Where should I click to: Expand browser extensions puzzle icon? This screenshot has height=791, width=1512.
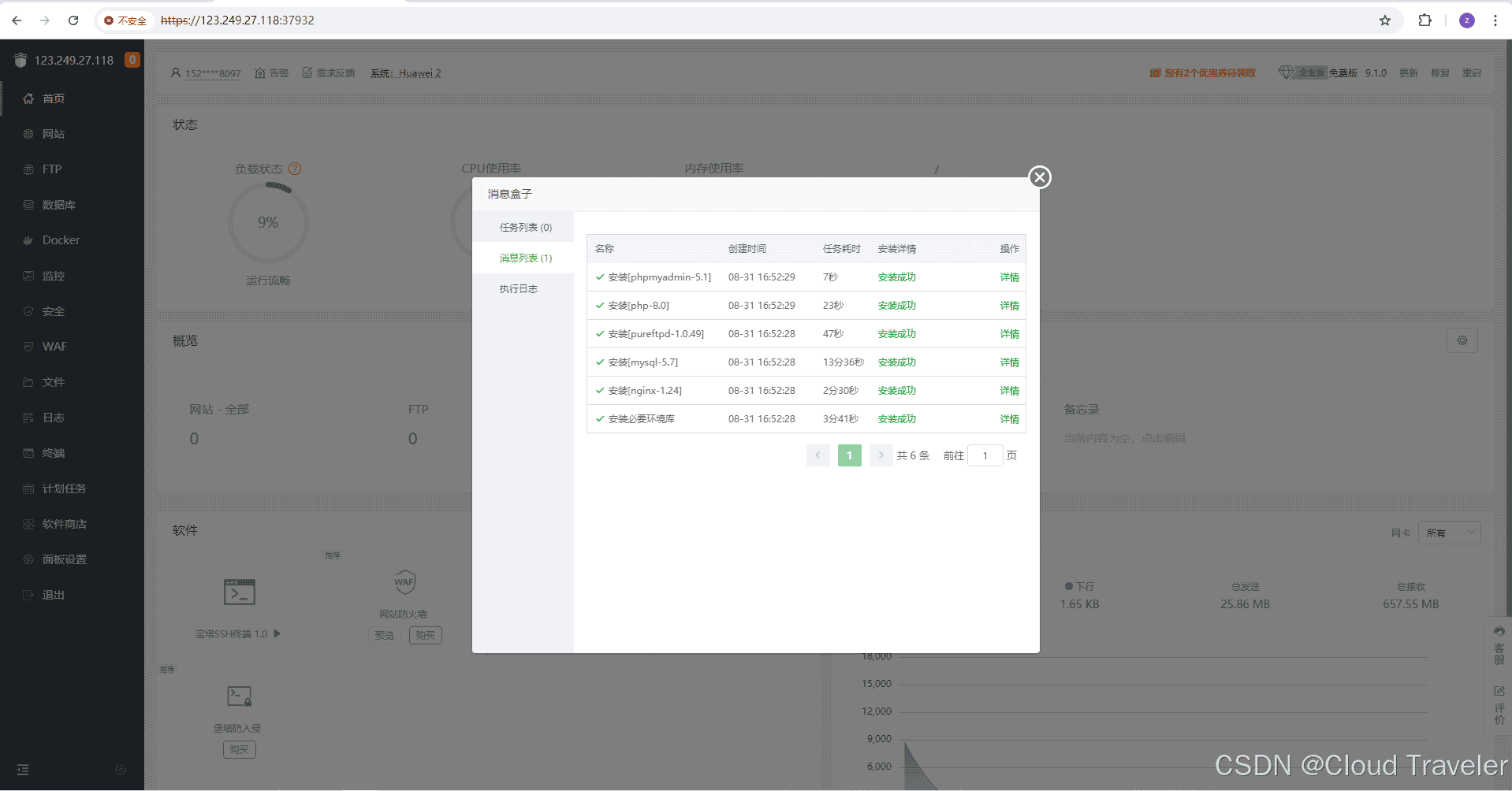(1425, 20)
